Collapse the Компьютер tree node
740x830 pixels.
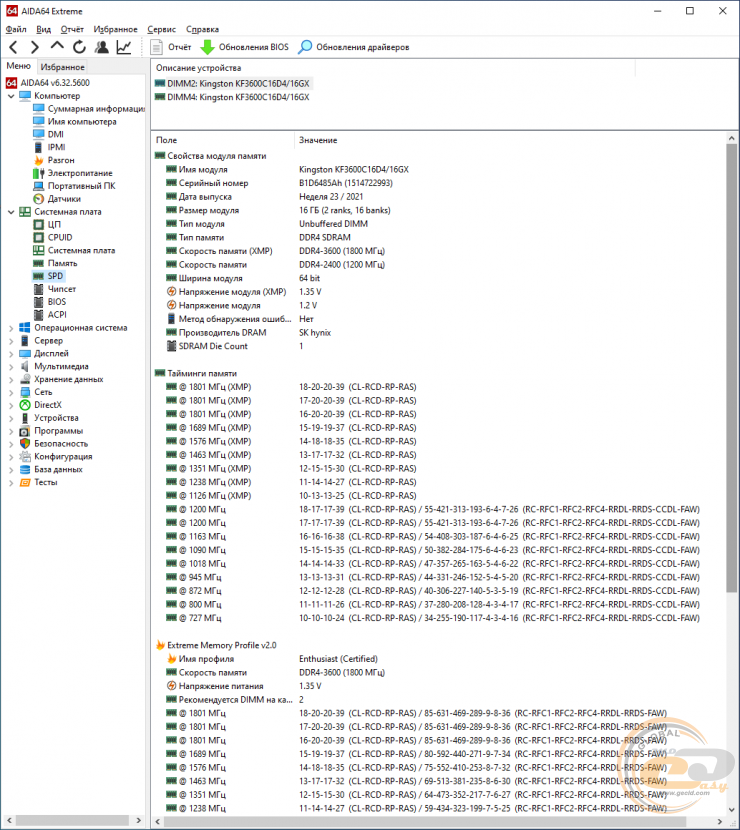point(11,96)
